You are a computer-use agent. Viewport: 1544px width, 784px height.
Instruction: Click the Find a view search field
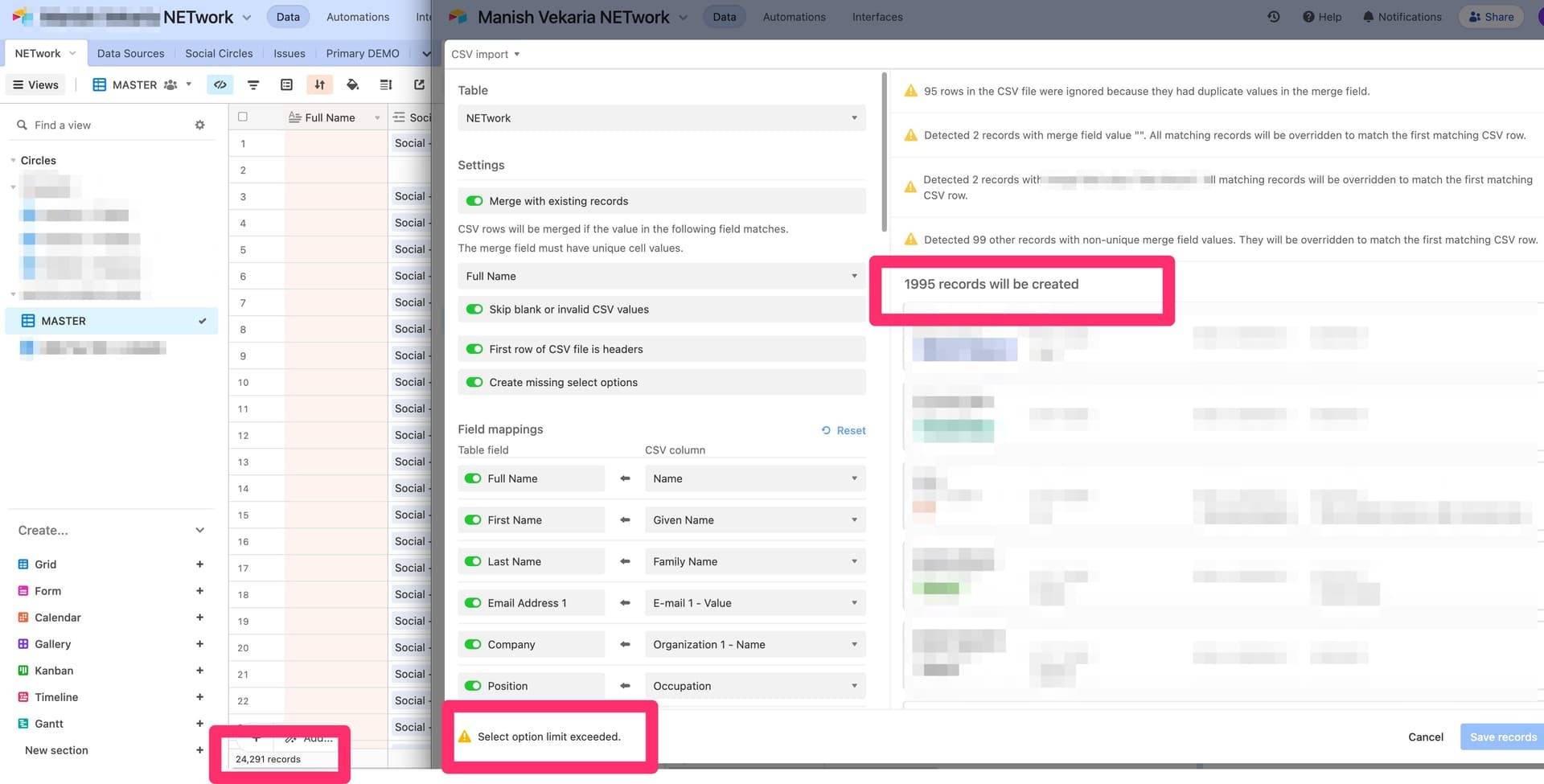click(101, 125)
